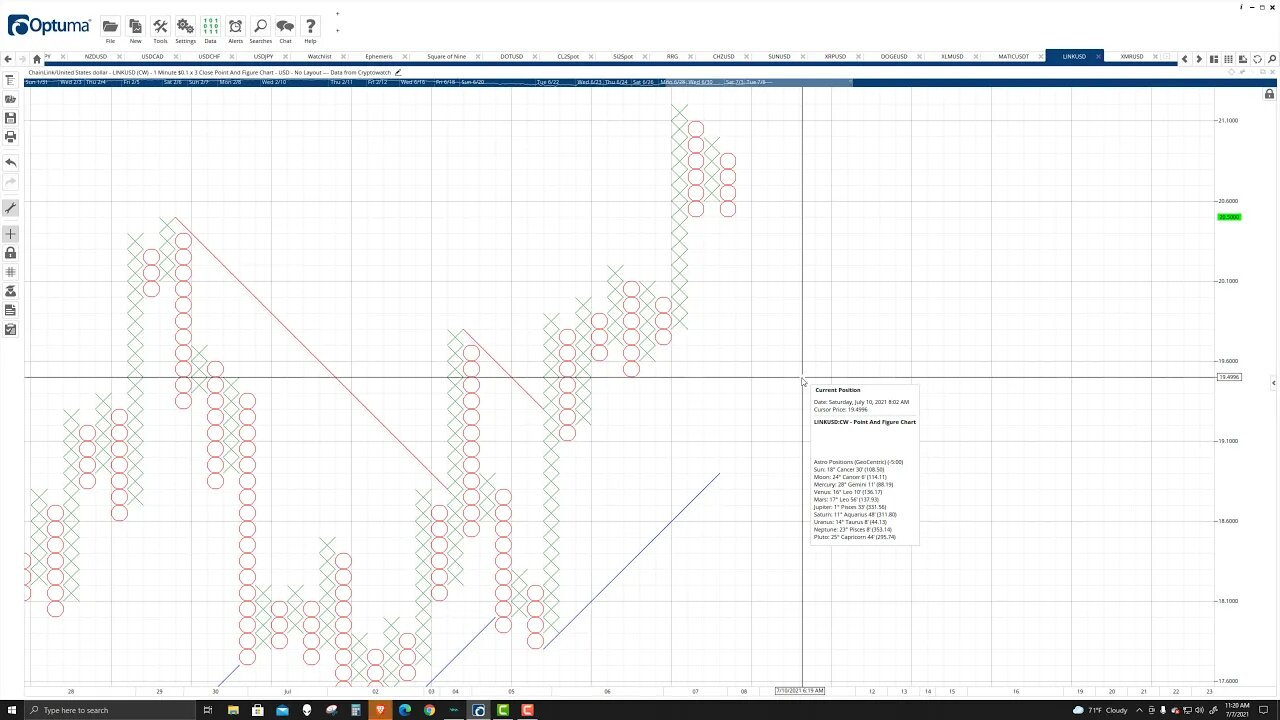Click the Windows taskbar search box

coord(110,710)
